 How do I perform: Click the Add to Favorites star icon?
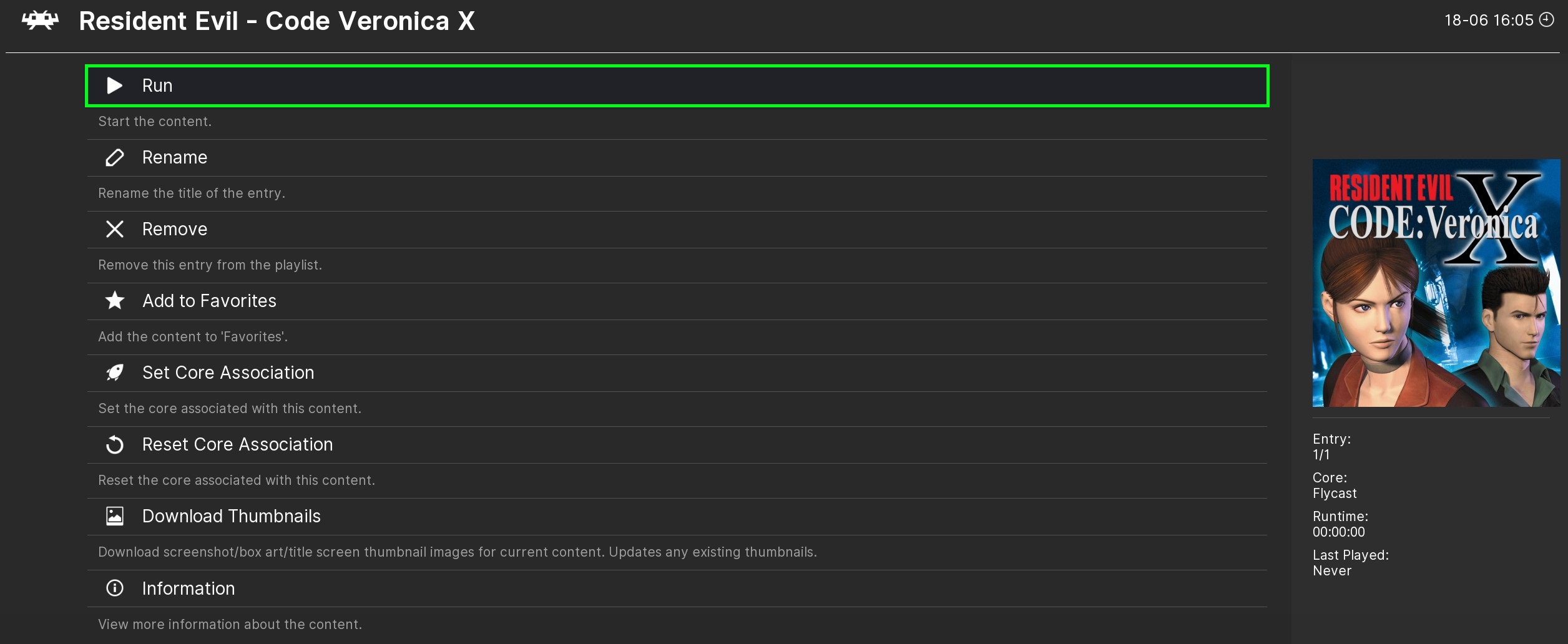coord(115,301)
